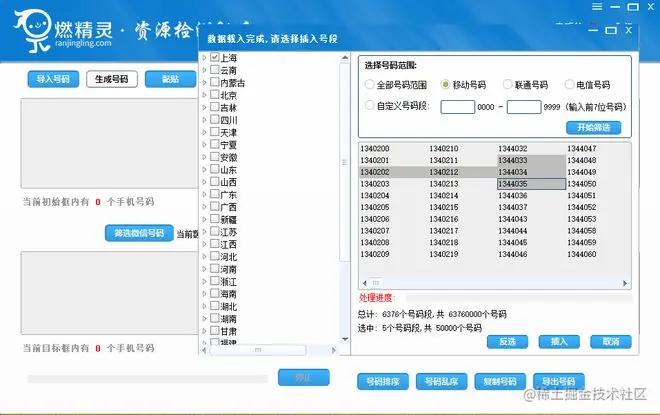
Task: Click right arrow of province tree horizontal scrollbar
Action: (333, 350)
